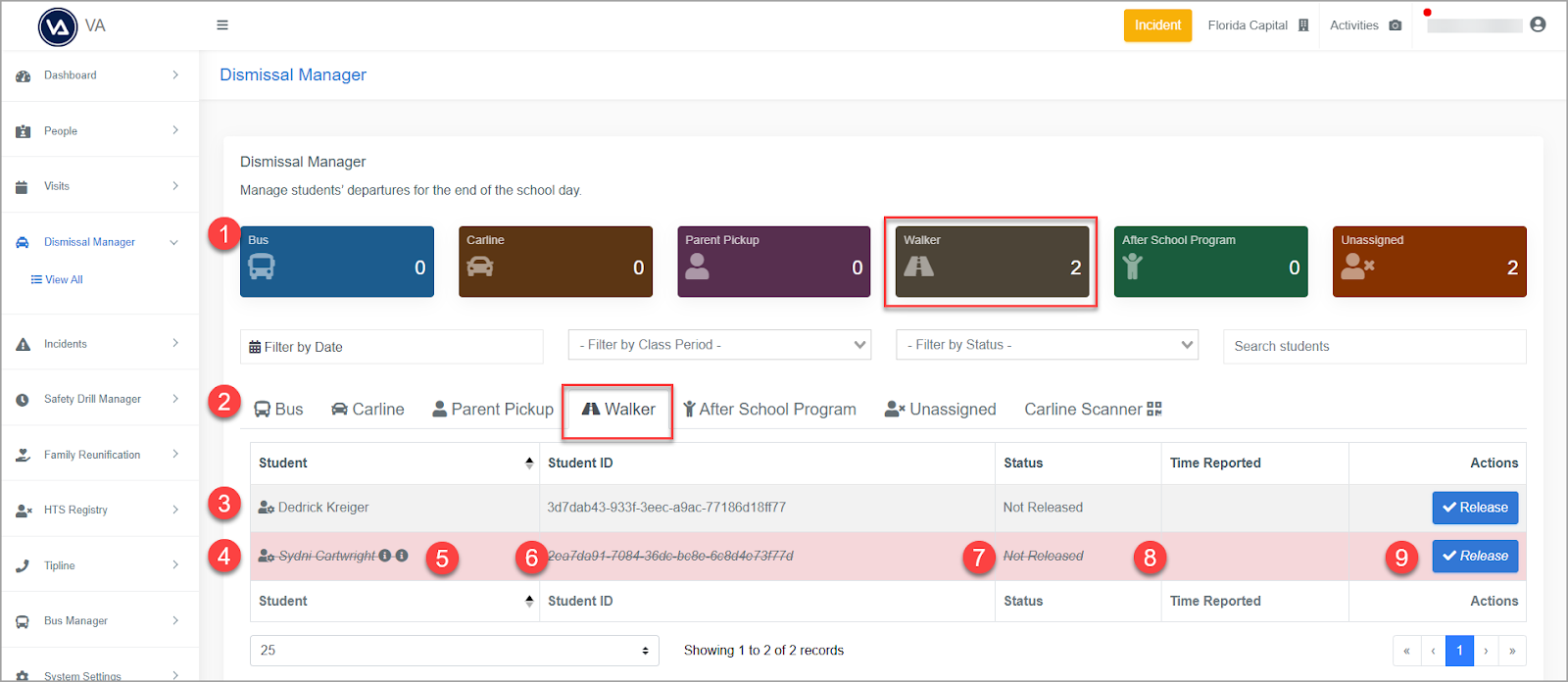Open the Carline Scanner tab
This screenshot has height=682, width=1568.
point(1093,410)
